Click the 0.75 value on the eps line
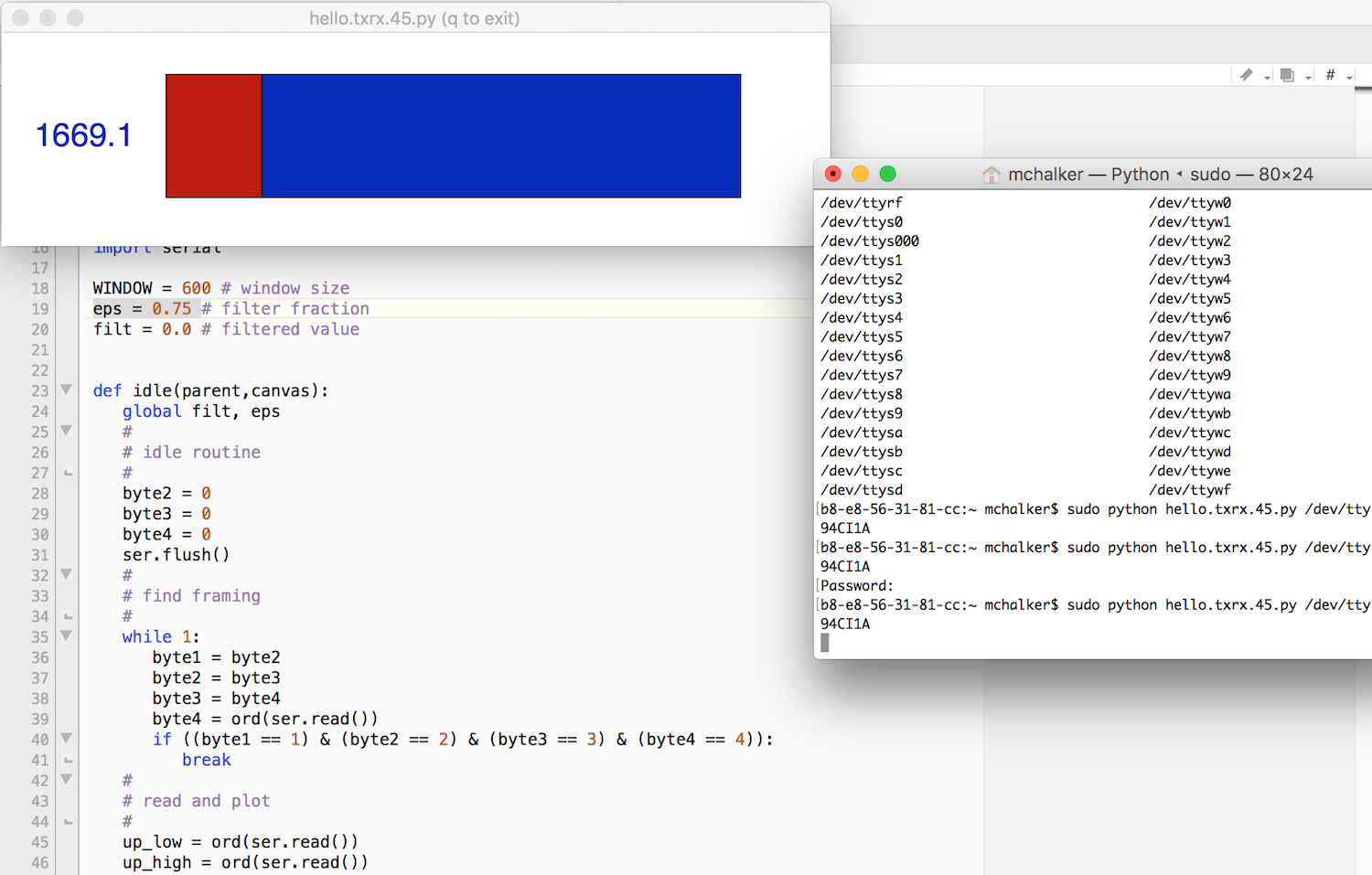Viewport: 1372px width, 875px height. [172, 309]
